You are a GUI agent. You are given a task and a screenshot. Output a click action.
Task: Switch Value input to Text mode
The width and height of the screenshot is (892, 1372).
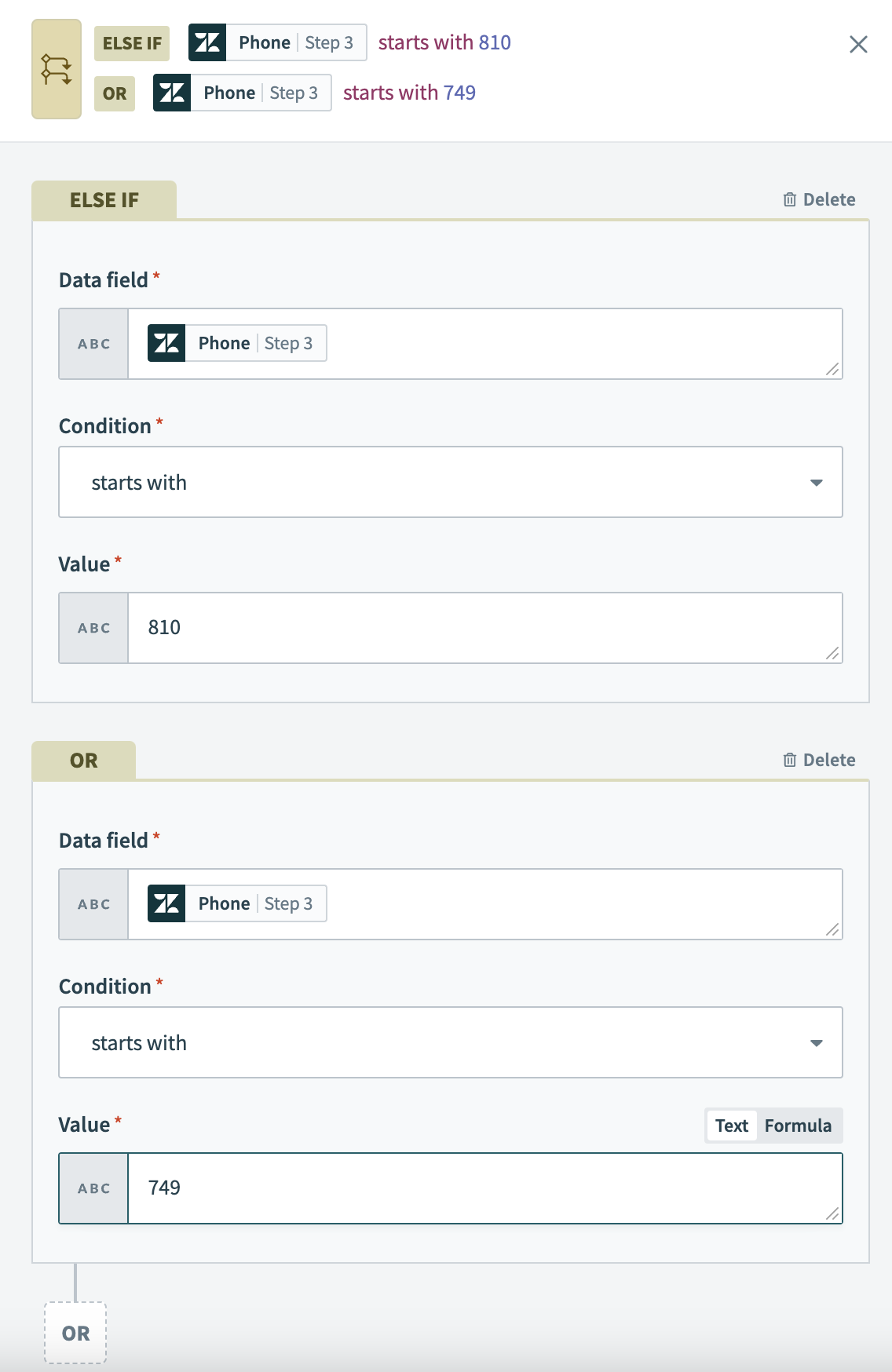point(731,1126)
